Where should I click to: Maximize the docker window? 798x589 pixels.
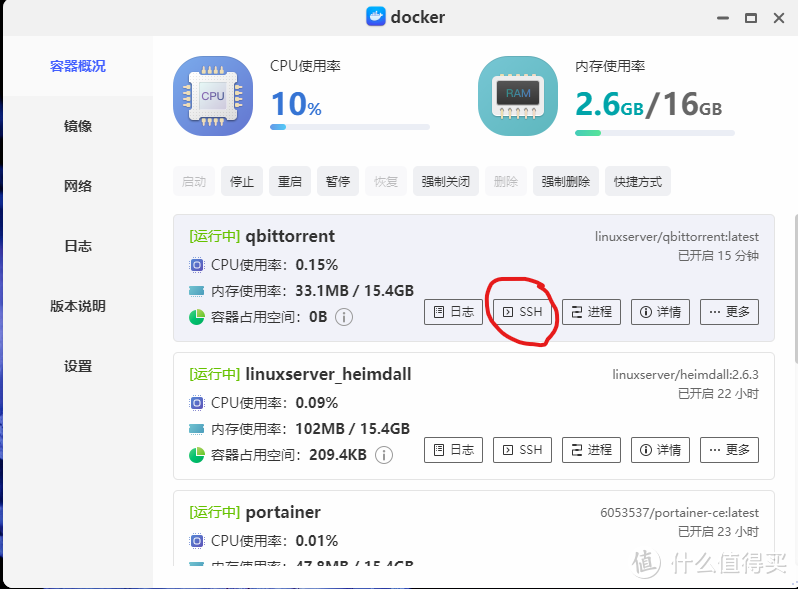pos(751,18)
